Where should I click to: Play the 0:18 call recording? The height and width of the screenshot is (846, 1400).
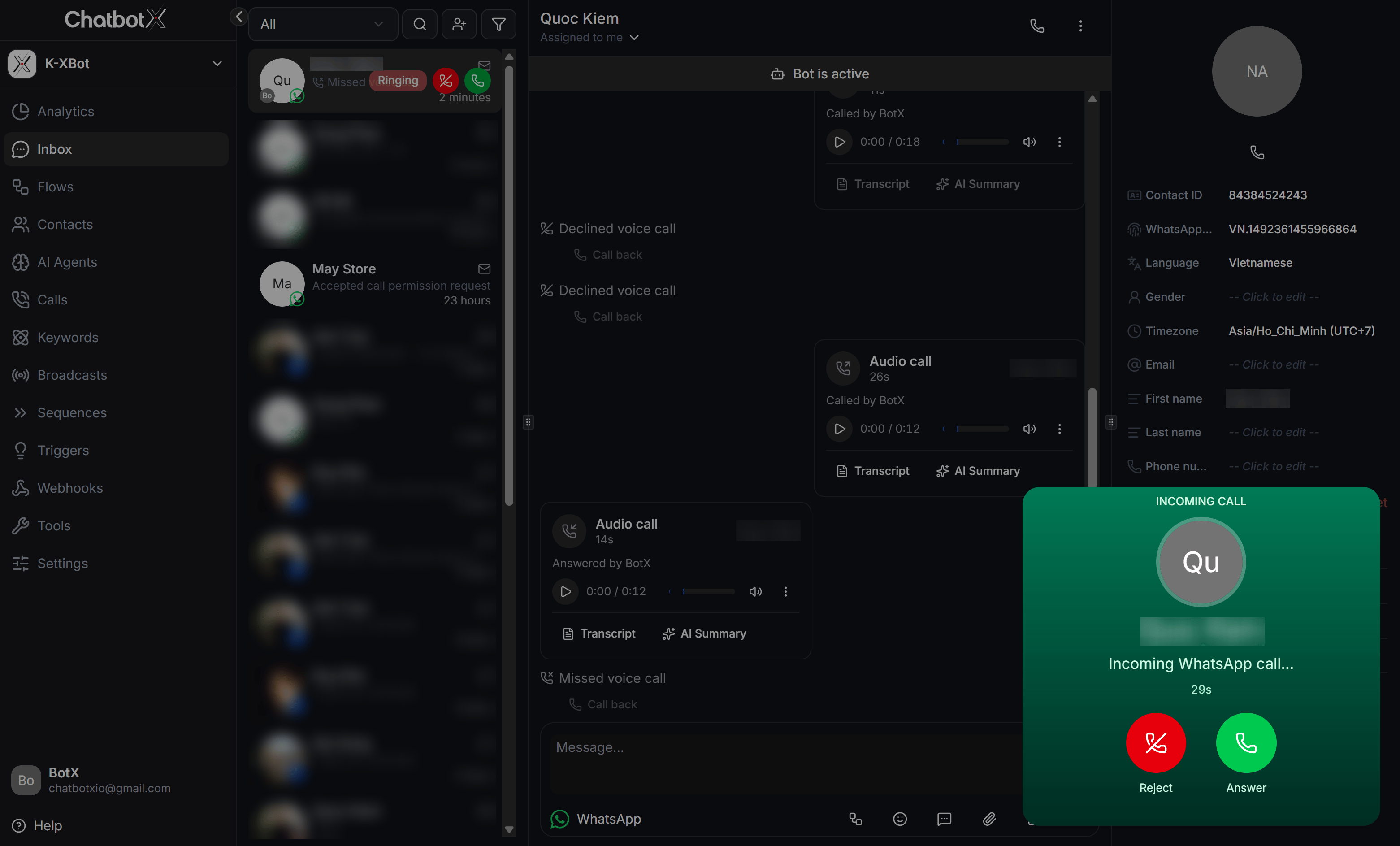pos(839,142)
